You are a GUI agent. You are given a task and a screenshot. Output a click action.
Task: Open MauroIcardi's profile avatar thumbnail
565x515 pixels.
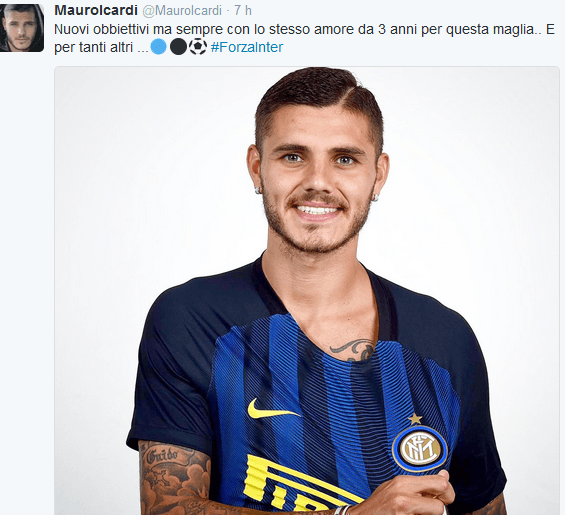[x=22, y=28]
